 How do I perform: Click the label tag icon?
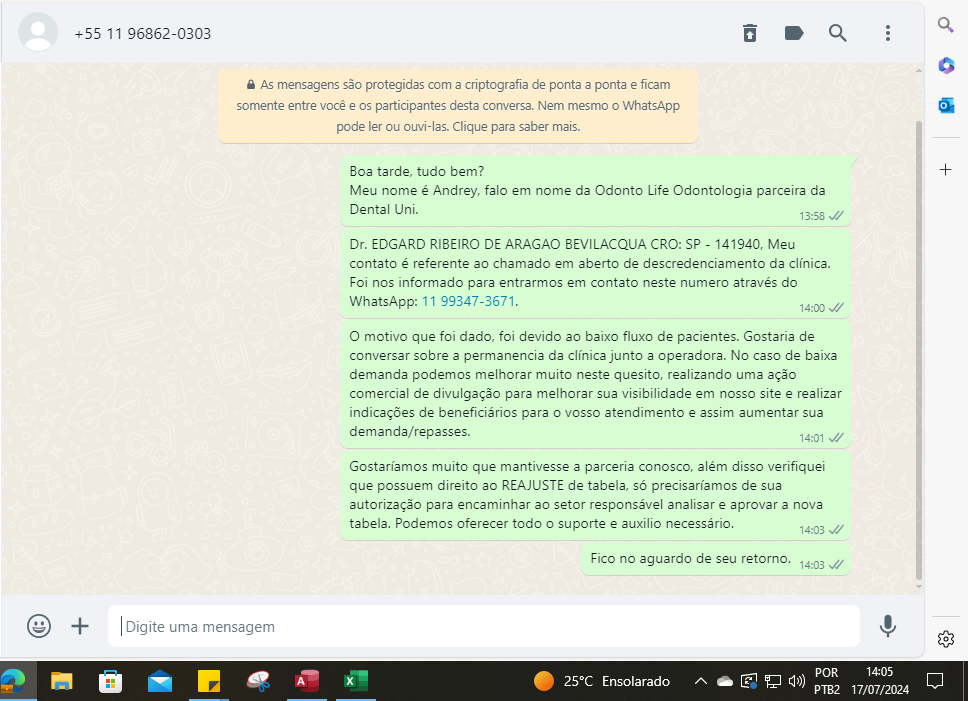[x=794, y=33]
